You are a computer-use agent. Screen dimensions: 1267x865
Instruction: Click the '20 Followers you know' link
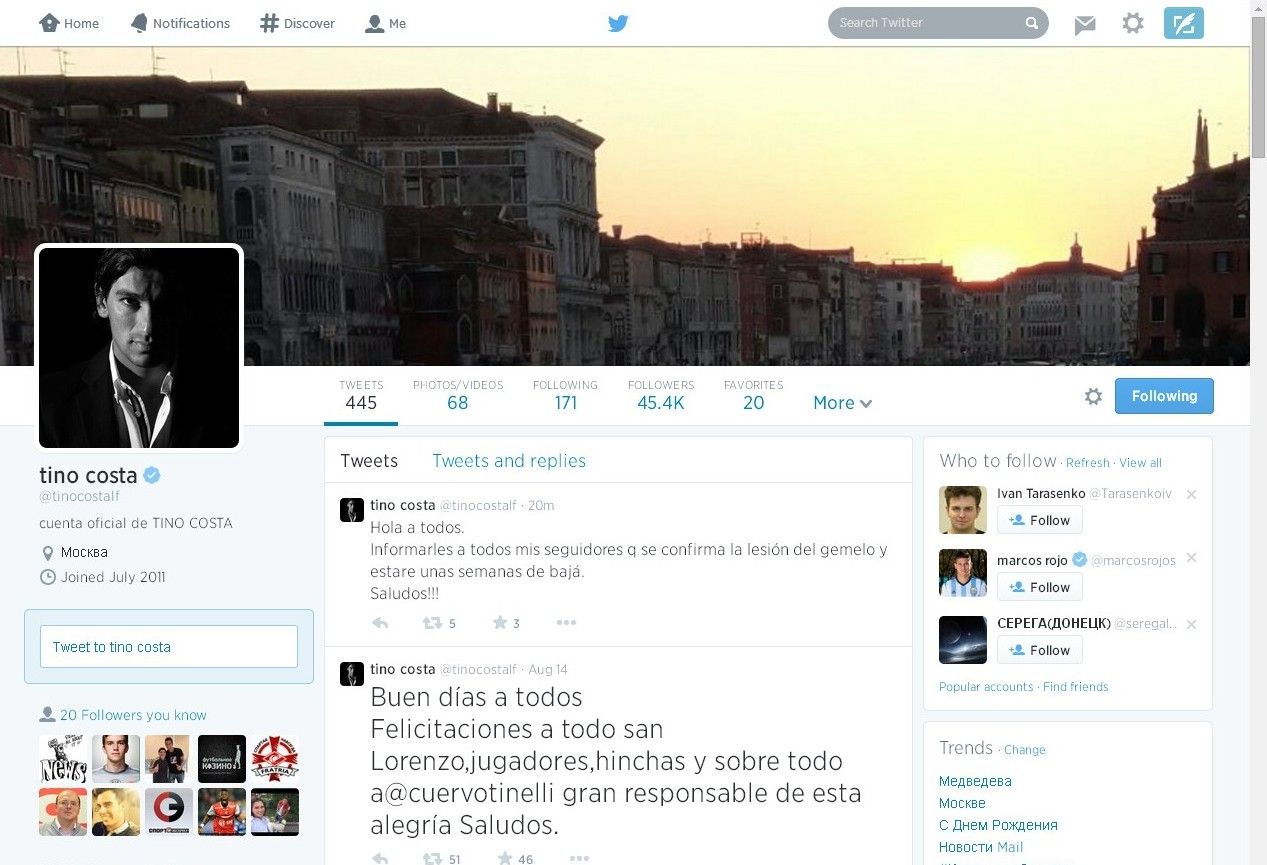(132, 715)
